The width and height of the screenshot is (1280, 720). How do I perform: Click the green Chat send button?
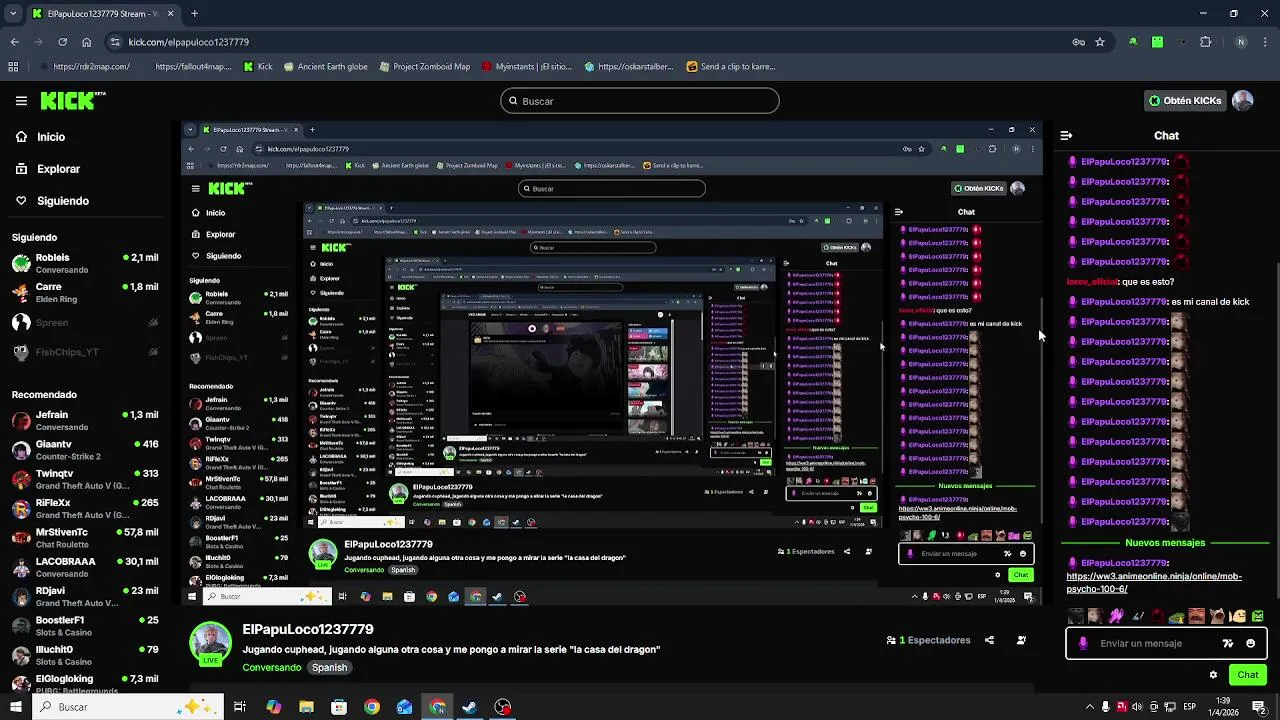click(1247, 675)
